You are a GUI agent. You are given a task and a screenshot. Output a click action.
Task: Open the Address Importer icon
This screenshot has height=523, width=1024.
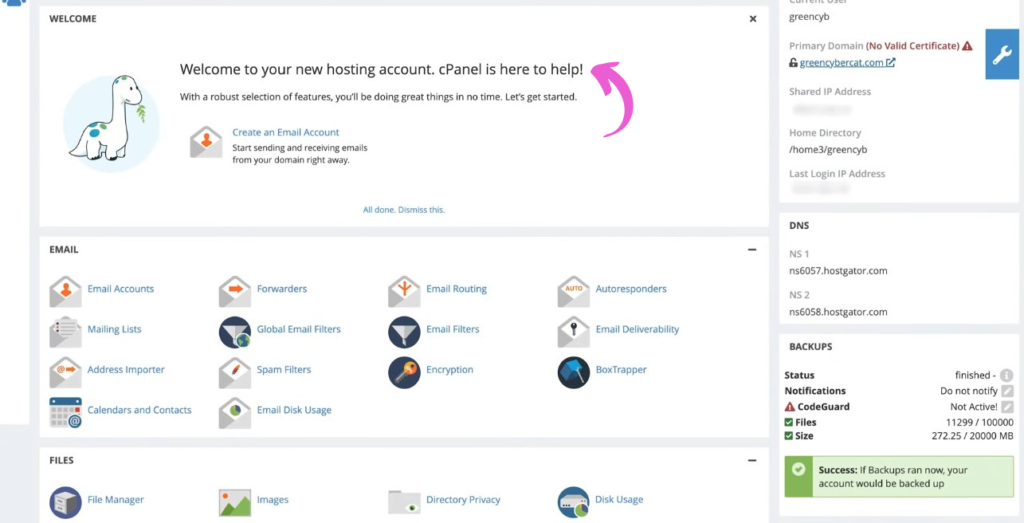point(65,372)
